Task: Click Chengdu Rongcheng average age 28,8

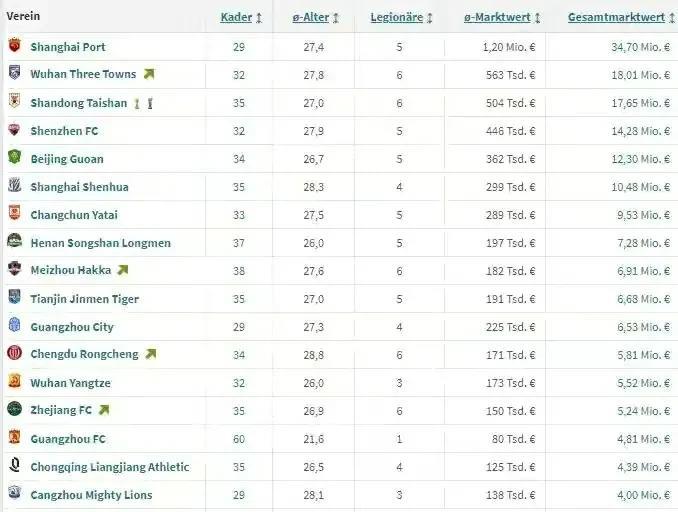Action: pos(313,355)
